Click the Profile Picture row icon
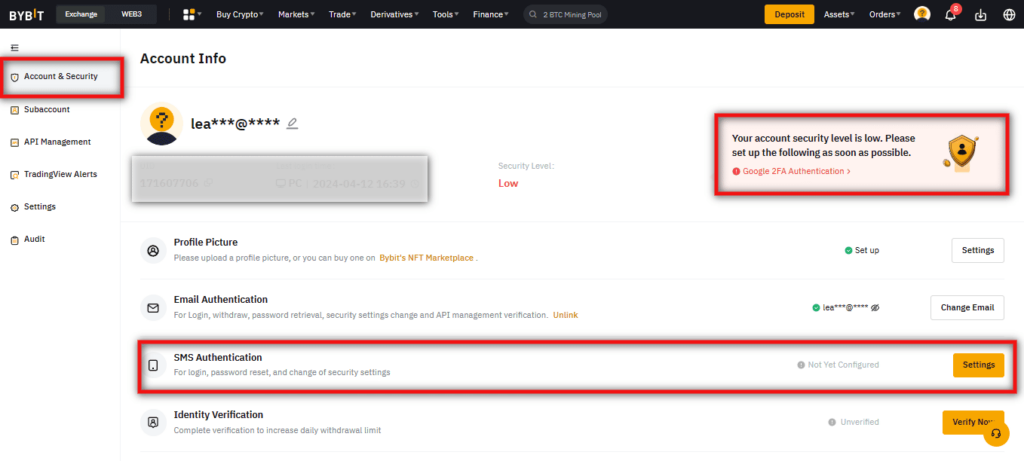The height and width of the screenshot is (461, 1024). (x=153, y=250)
